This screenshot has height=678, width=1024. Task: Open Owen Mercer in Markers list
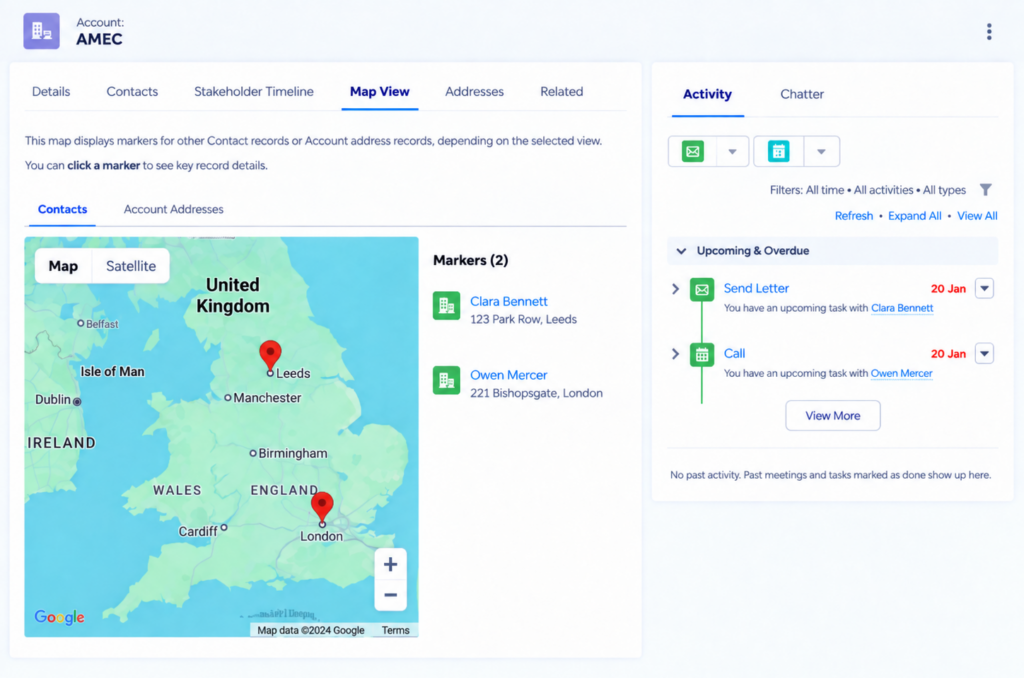tap(509, 375)
